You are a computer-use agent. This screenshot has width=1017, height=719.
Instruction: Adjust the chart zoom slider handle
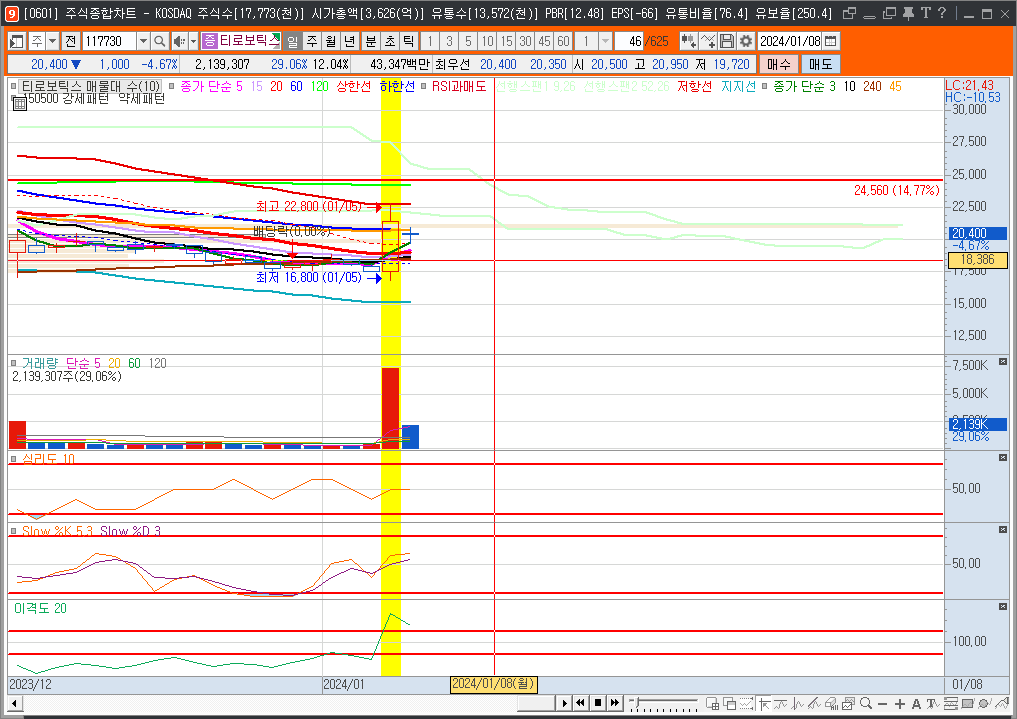(x=637, y=702)
